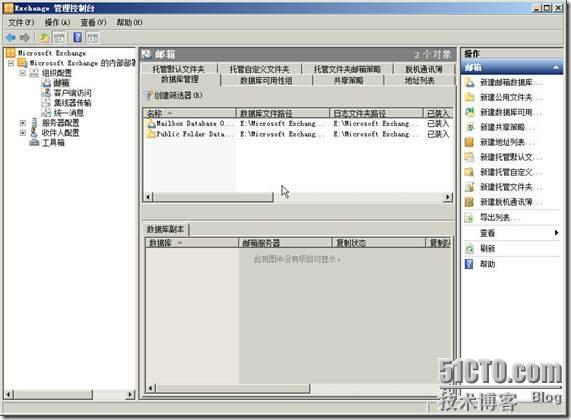The height and width of the screenshot is (420, 571).
Task: Click the 新建邮箱数据库 action icon
Action: pyautogui.click(x=470, y=83)
